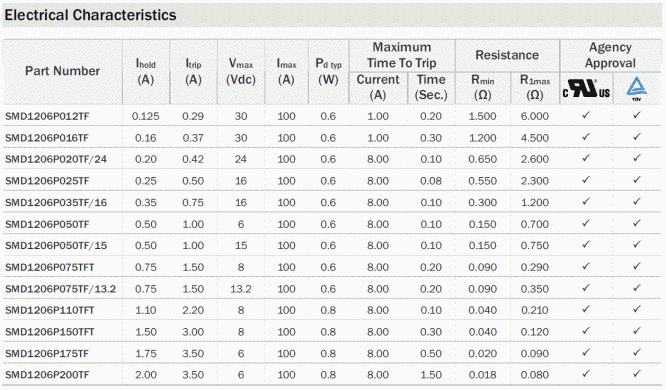Select part number SMD1206P200TF

pyautogui.click(x=47, y=375)
